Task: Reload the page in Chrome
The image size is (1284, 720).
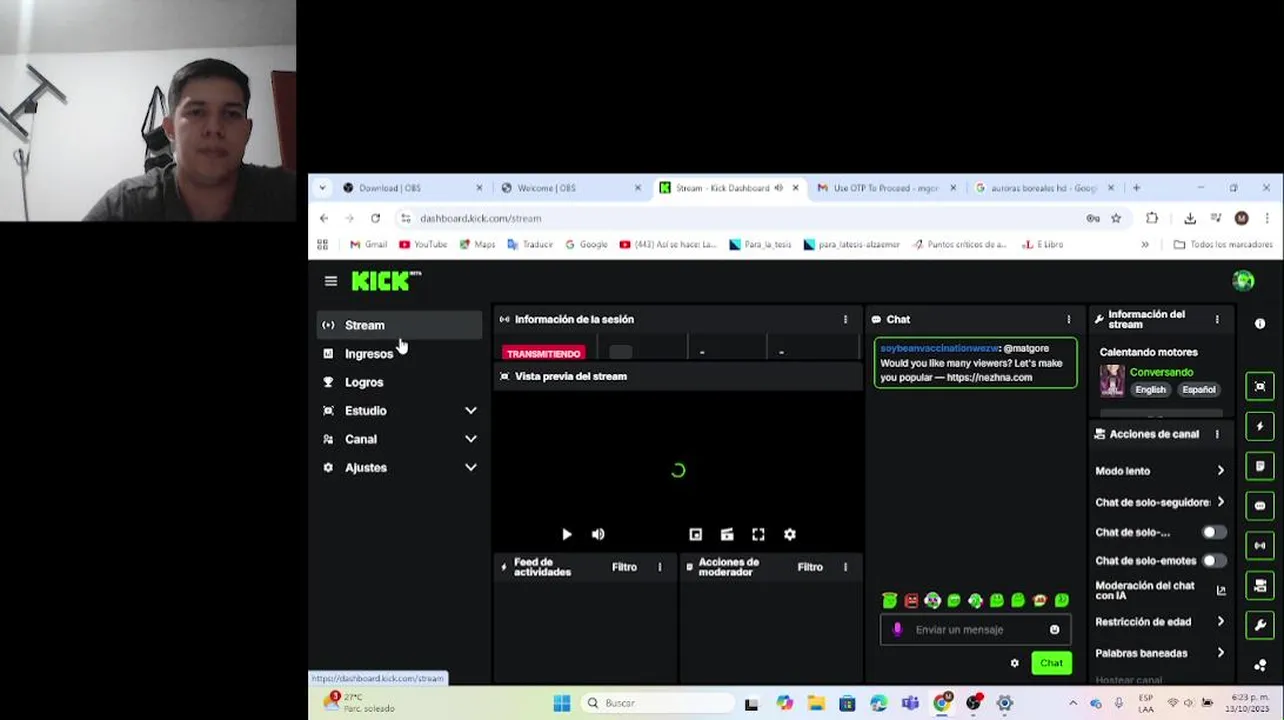Action: [x=375, y=218]
